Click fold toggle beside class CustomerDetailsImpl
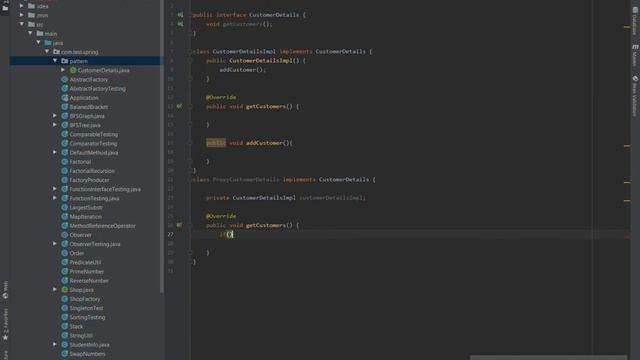This screenshot has width=640, height=360. [190, 51]
